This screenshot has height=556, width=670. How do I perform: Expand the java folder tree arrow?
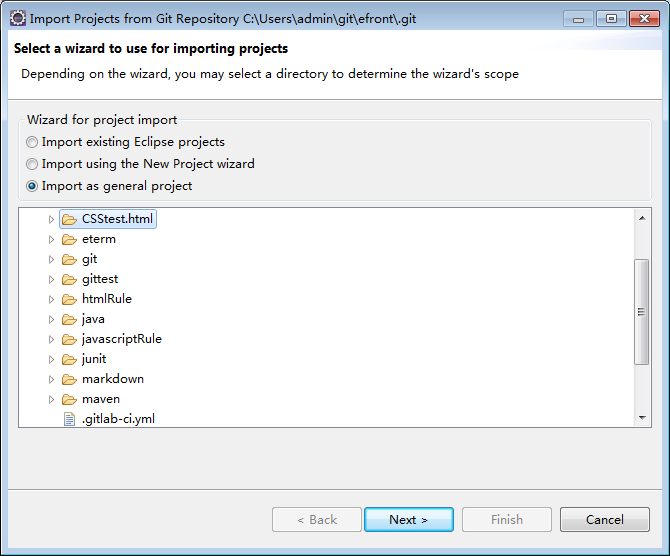click(x=52, y=319)
